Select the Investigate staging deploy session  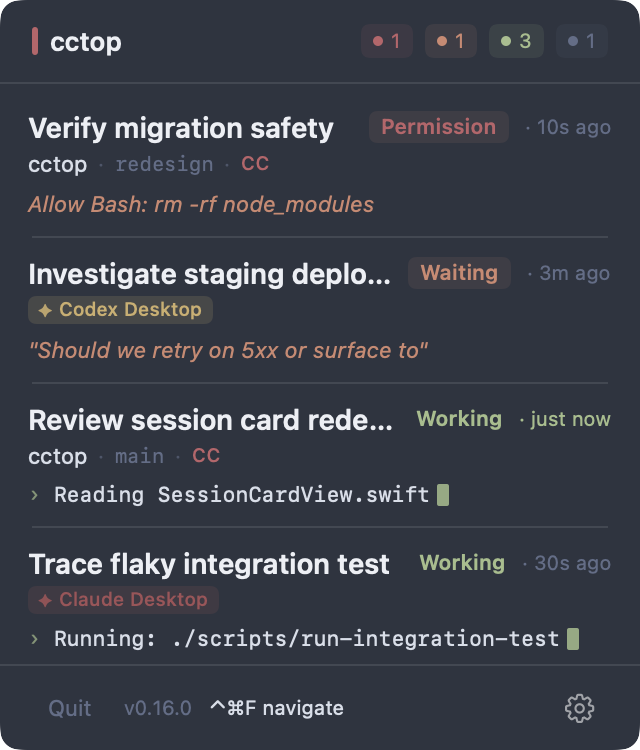point(320,310)
